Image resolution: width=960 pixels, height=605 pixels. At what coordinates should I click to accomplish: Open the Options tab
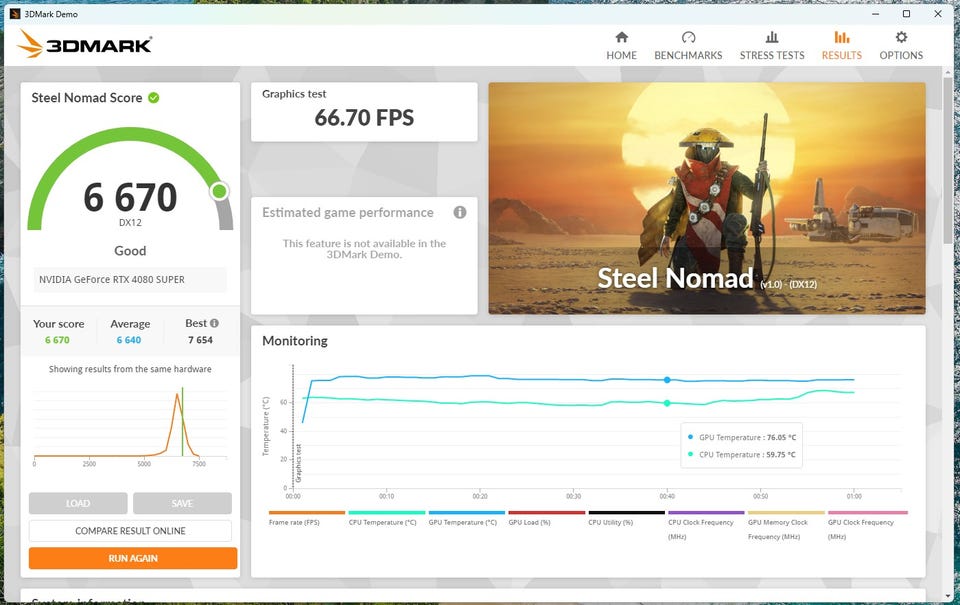[x=901, y=46]
